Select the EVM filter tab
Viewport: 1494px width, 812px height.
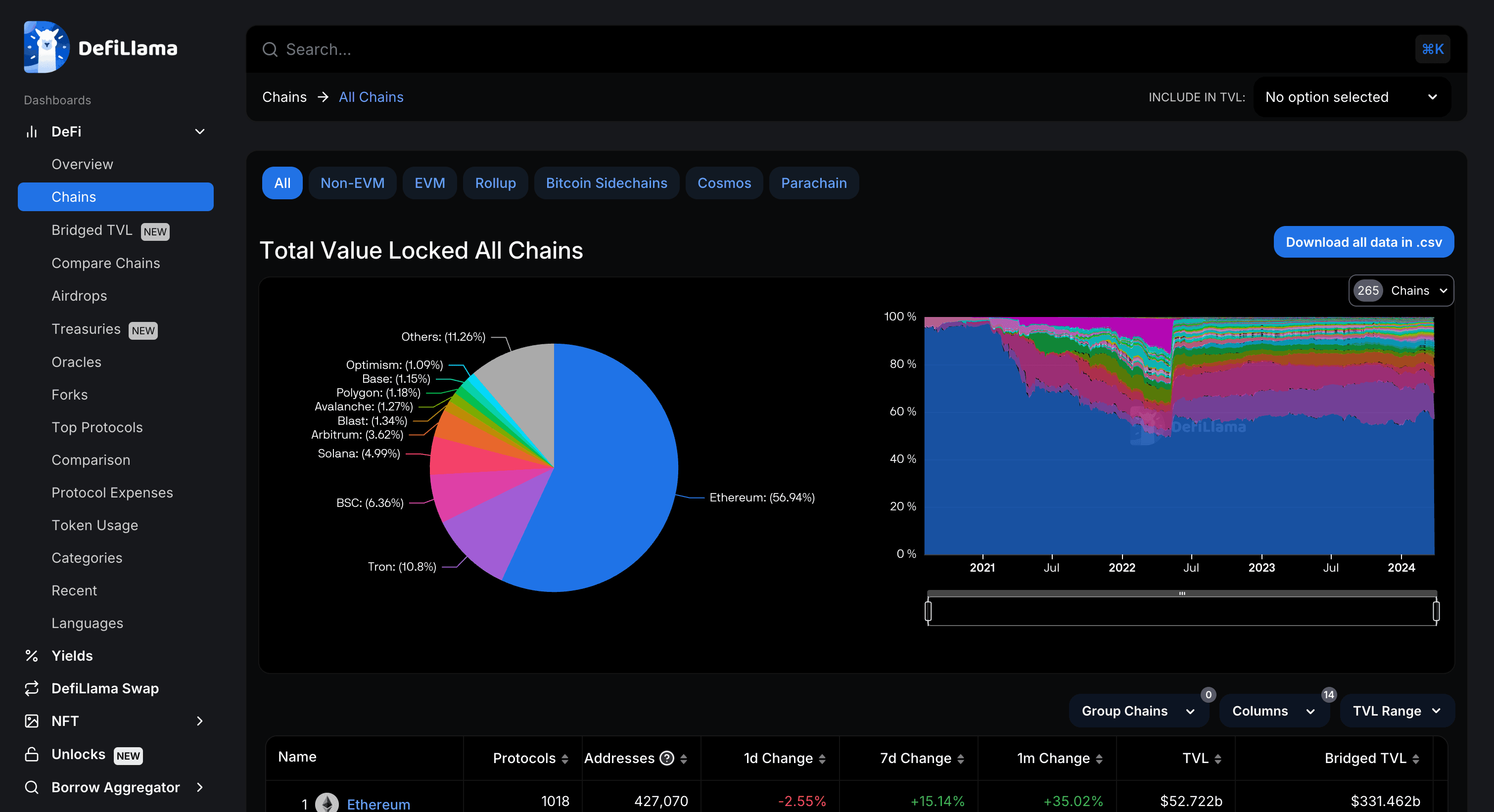430,182
